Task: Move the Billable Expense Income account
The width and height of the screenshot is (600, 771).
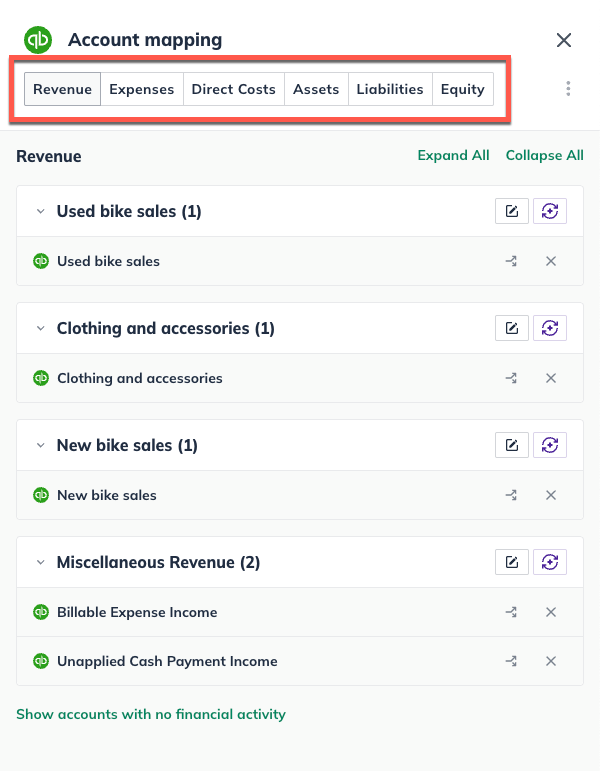Action: [511, 612]
